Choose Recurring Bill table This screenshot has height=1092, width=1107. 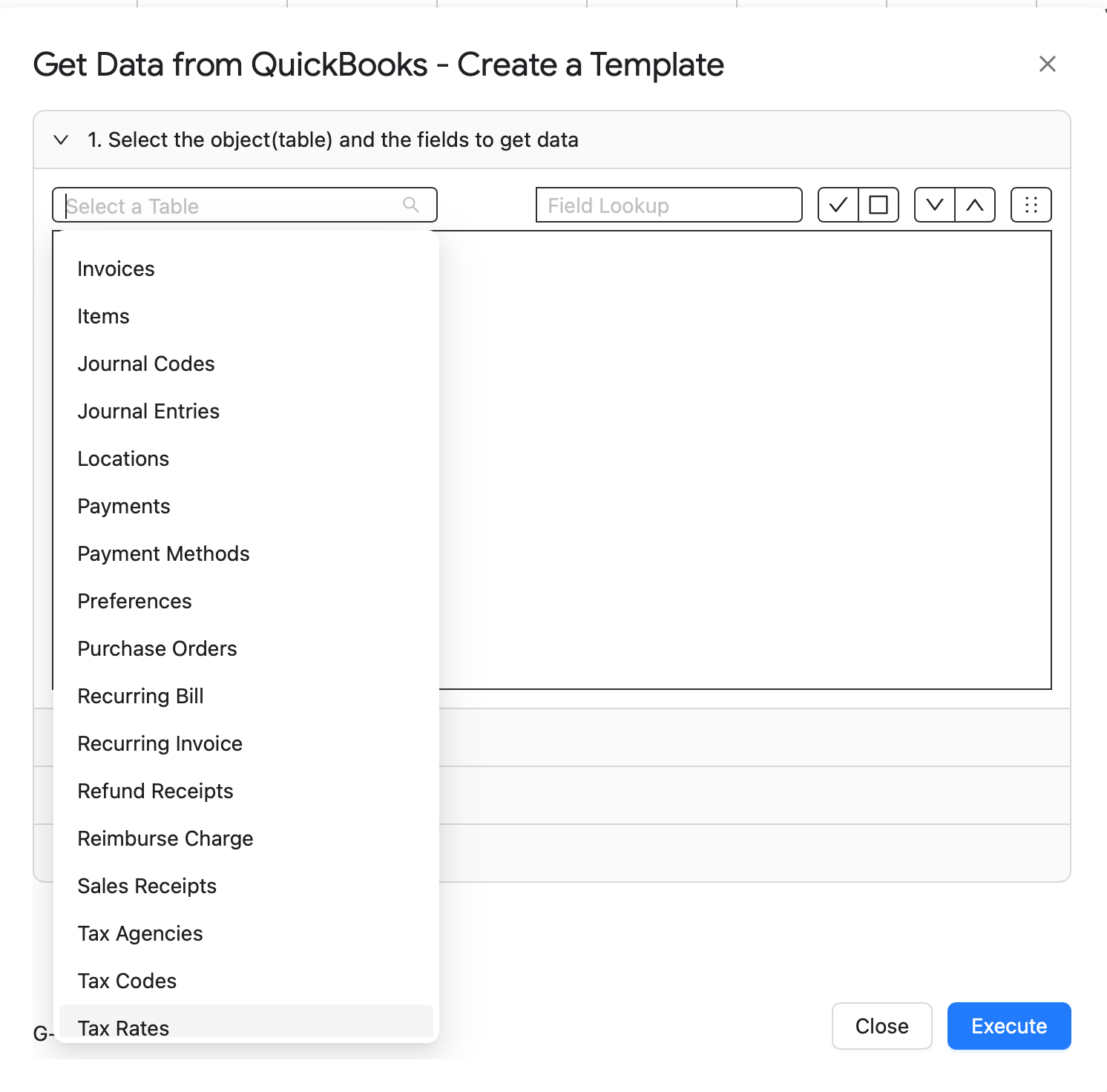coord(246,696)
